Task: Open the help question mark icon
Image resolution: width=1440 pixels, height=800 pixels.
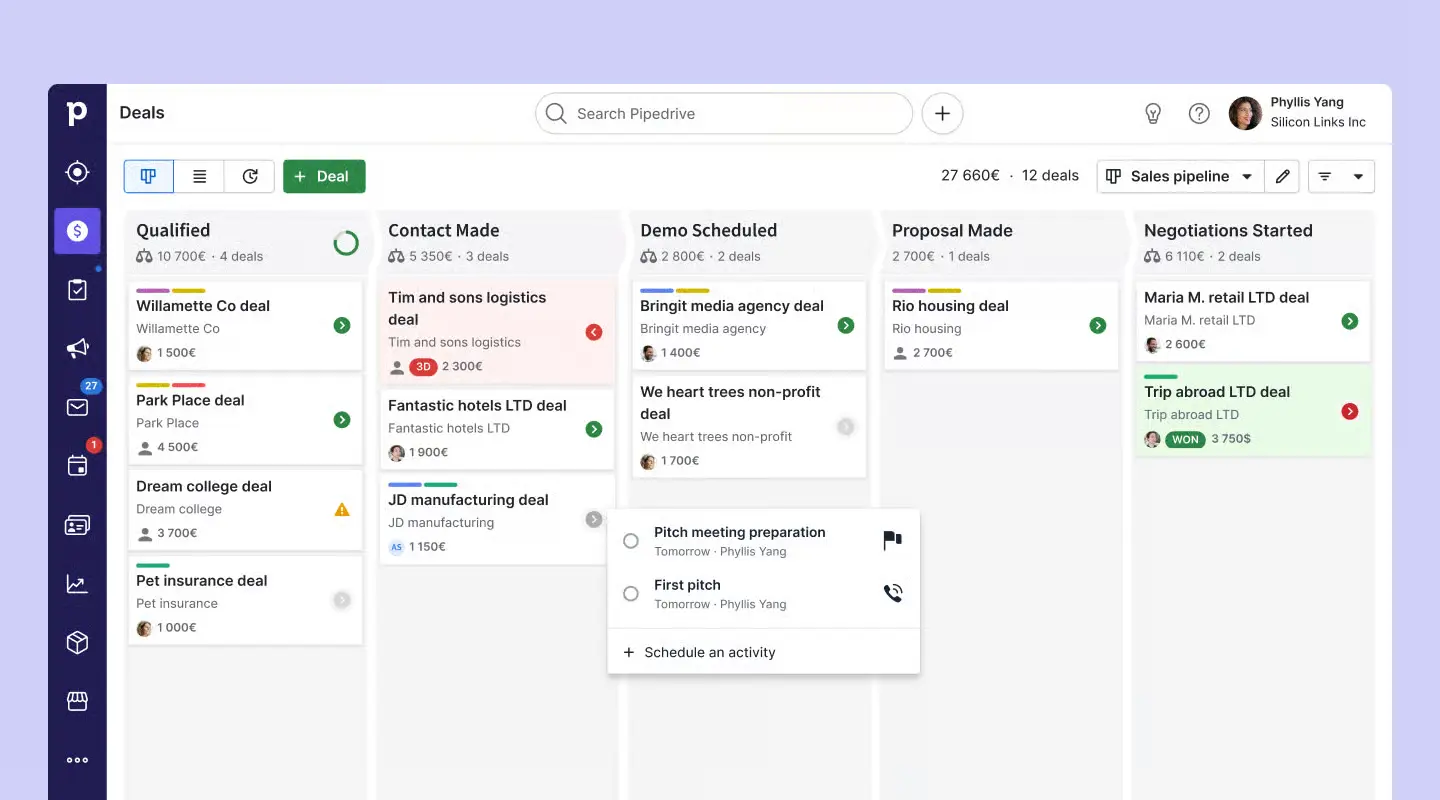Action: pos(1199,114)
